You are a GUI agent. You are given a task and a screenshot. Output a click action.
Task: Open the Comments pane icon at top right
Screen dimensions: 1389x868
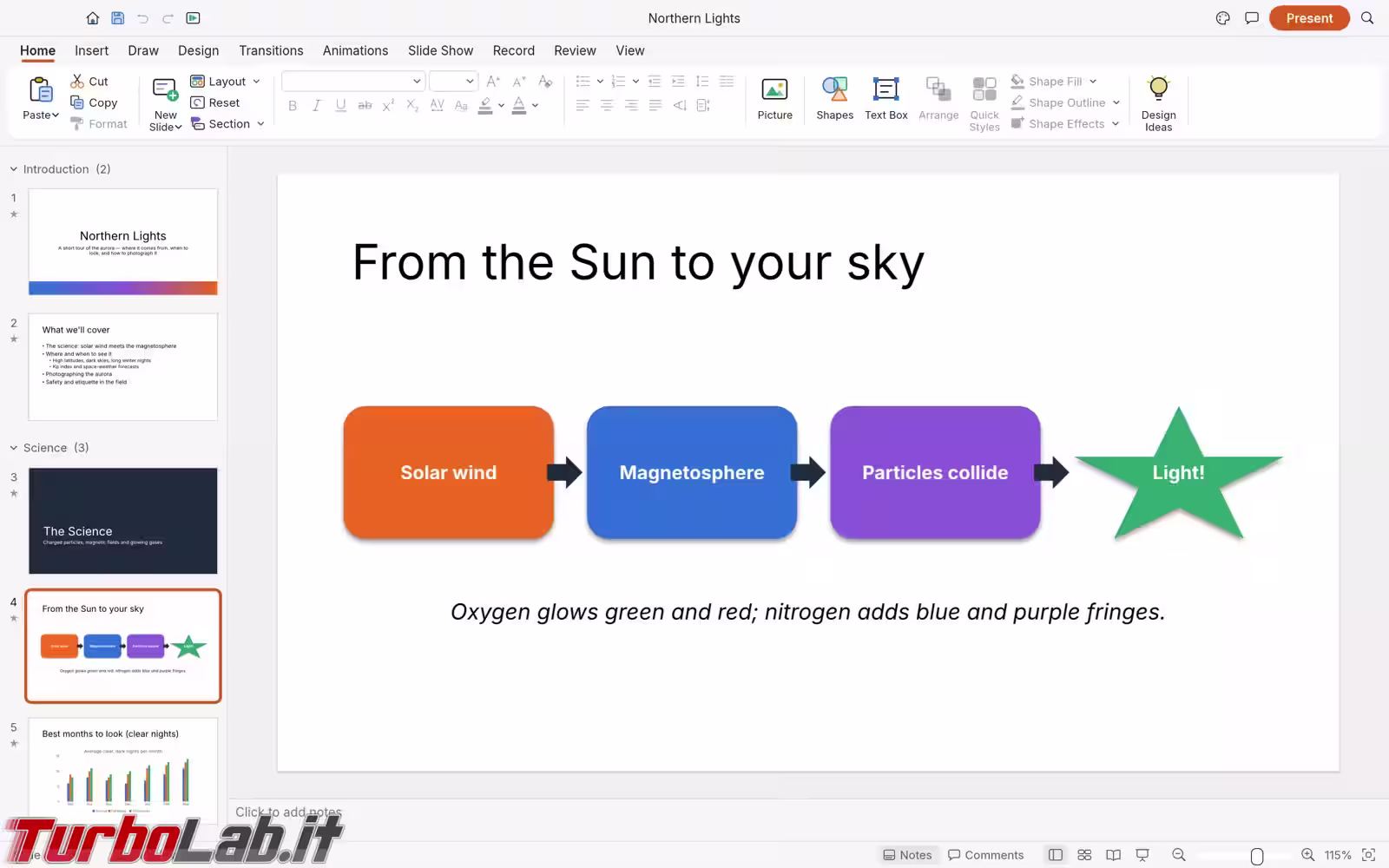click(x=1251, y=18)
